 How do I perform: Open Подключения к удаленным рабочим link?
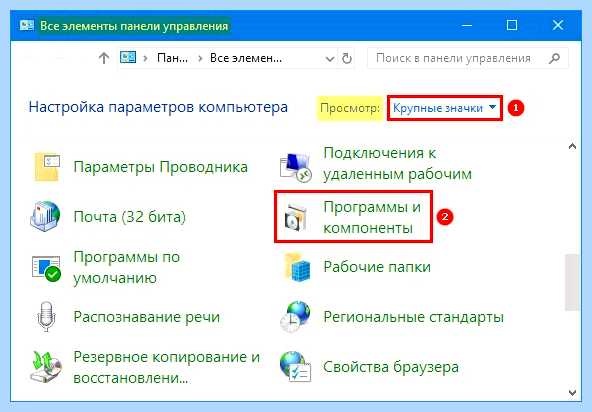pos(398,164)
